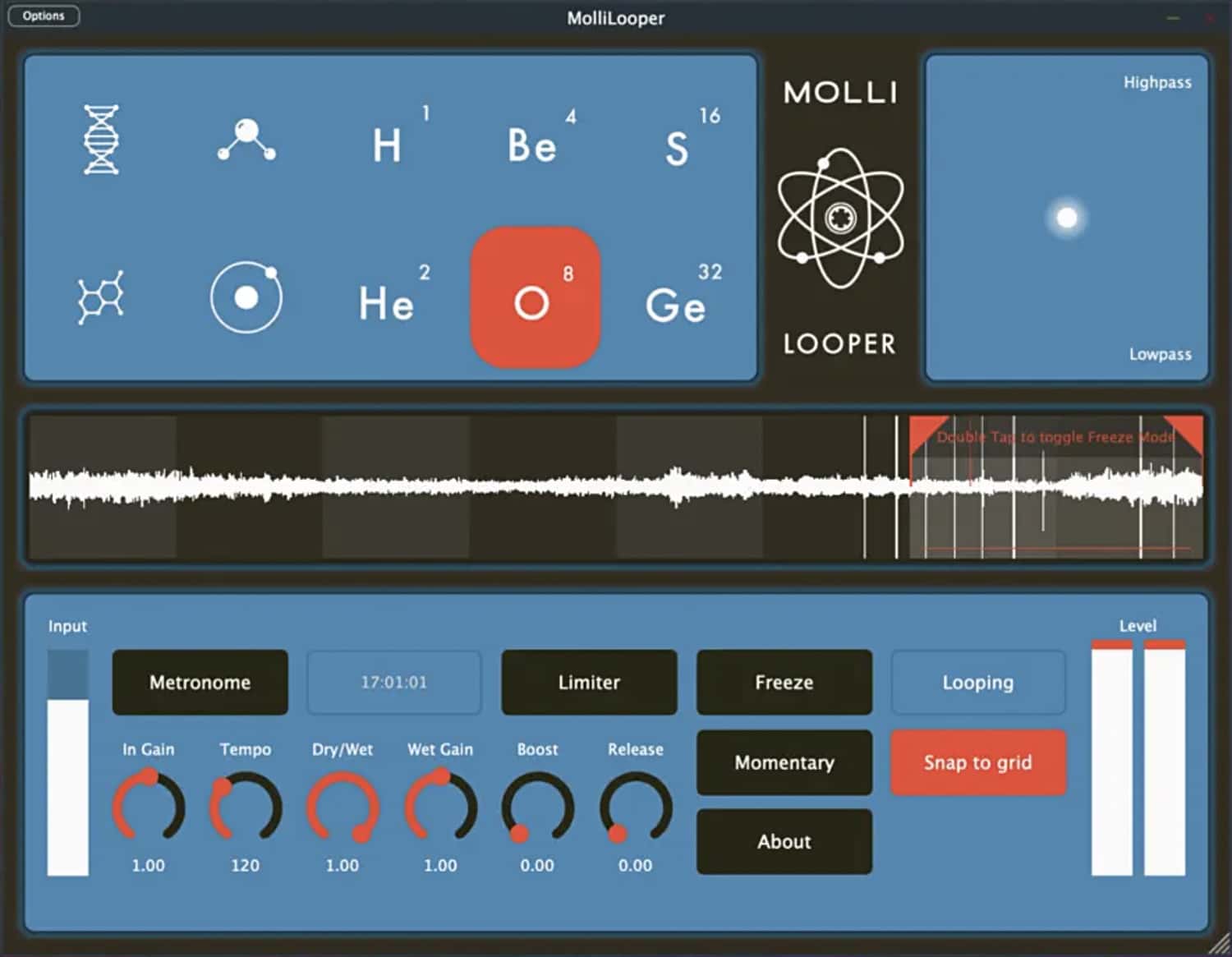This screenshot has height=957, width=1232.
Task: Click the left output Level meter
Action: coord(1111,757)
